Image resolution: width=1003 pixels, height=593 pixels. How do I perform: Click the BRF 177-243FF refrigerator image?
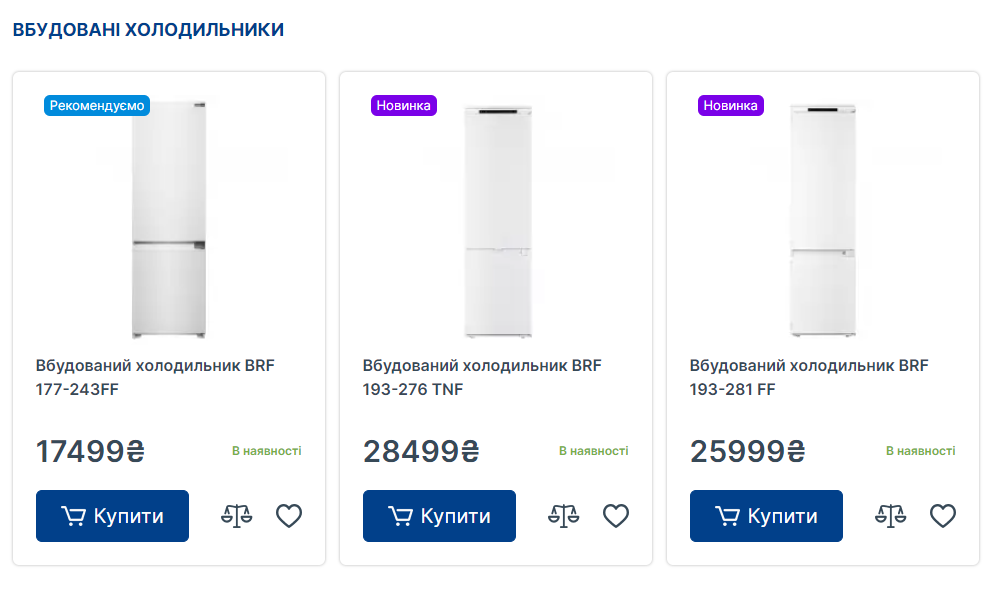click(169, 220)
